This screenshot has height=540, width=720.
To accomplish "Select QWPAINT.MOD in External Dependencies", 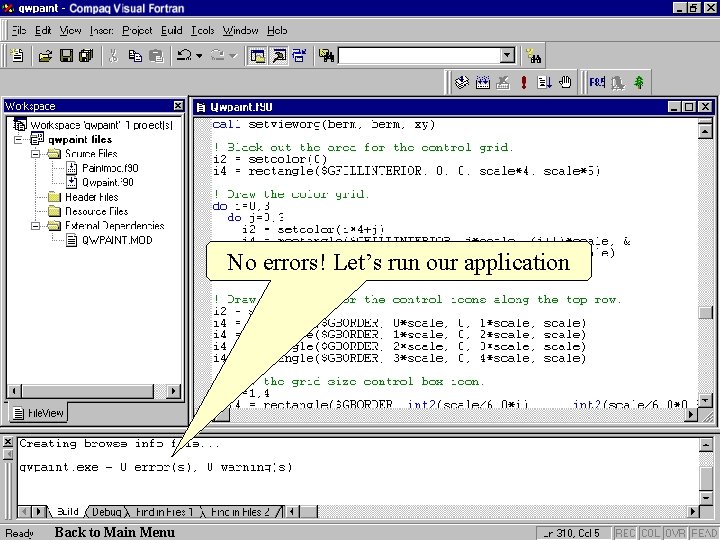I will [117, 240].
